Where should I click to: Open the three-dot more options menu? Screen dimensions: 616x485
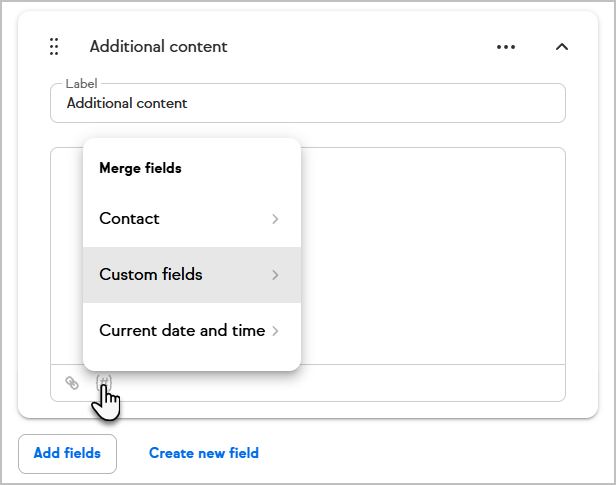click(x=506, y=47)
